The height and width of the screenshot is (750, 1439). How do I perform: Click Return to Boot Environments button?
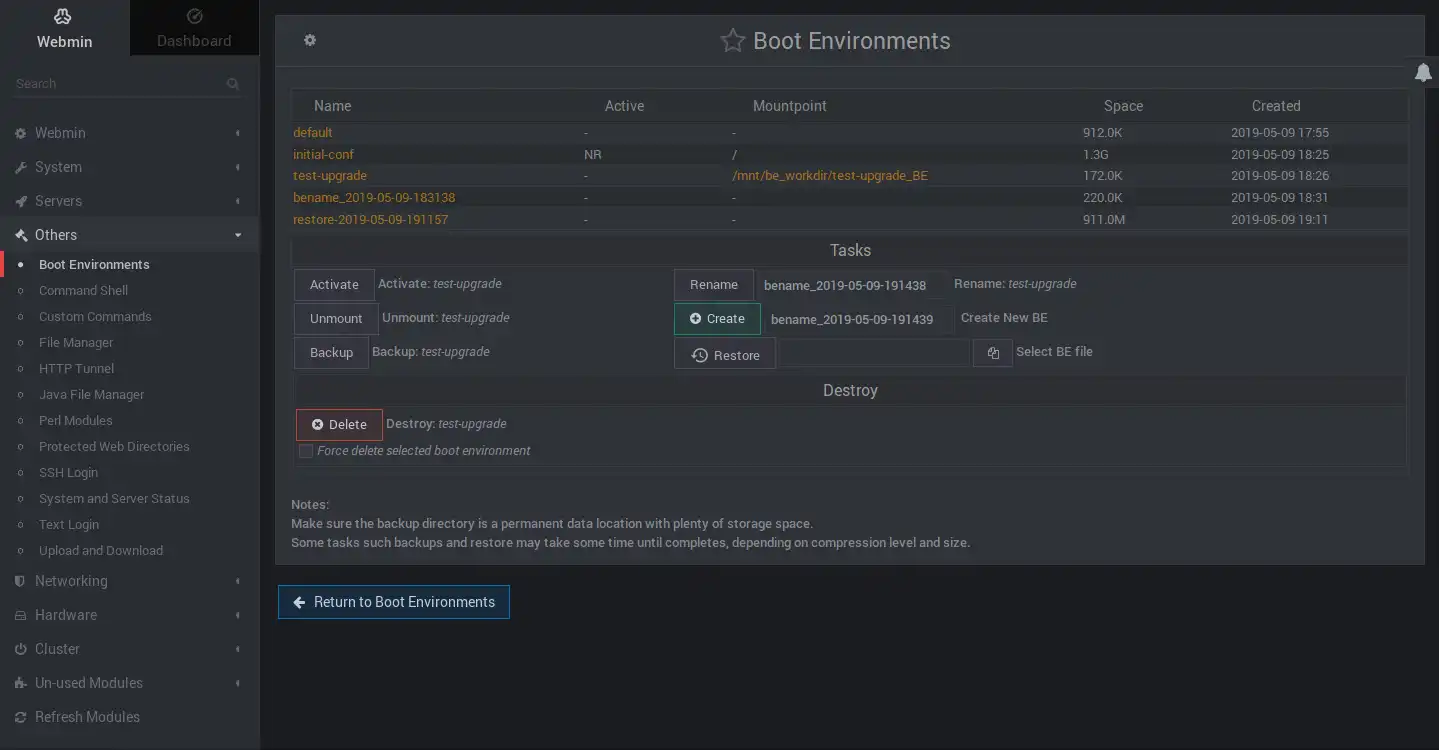coord(394,602)
